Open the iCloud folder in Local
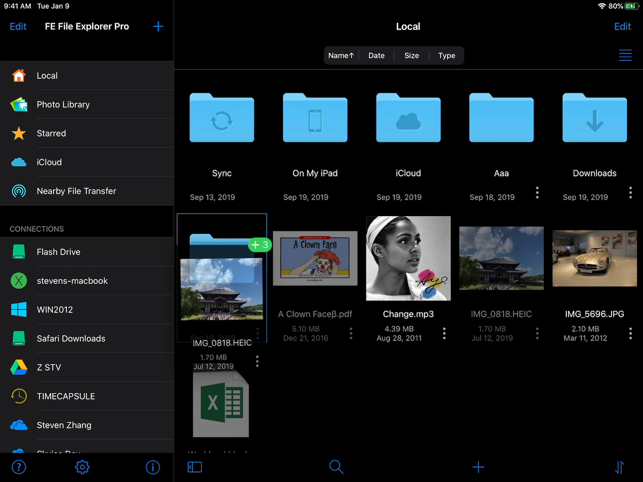643x482 pixels. [408, 118]
